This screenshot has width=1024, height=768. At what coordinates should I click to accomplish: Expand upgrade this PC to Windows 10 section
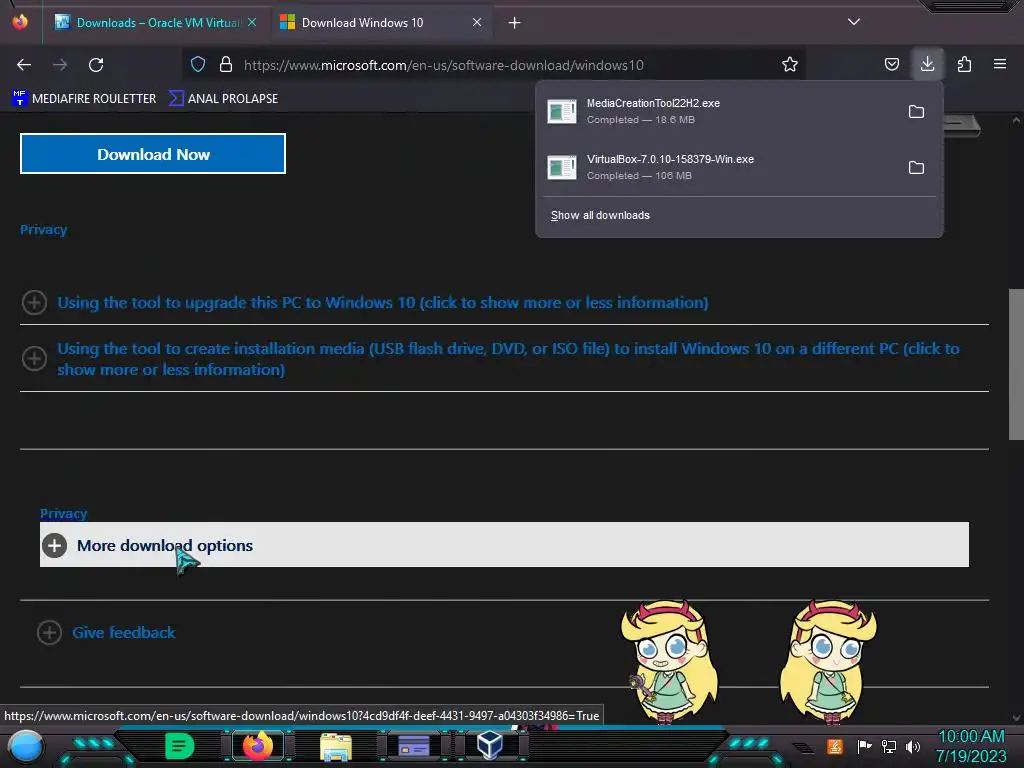click(x=383, y=303)
